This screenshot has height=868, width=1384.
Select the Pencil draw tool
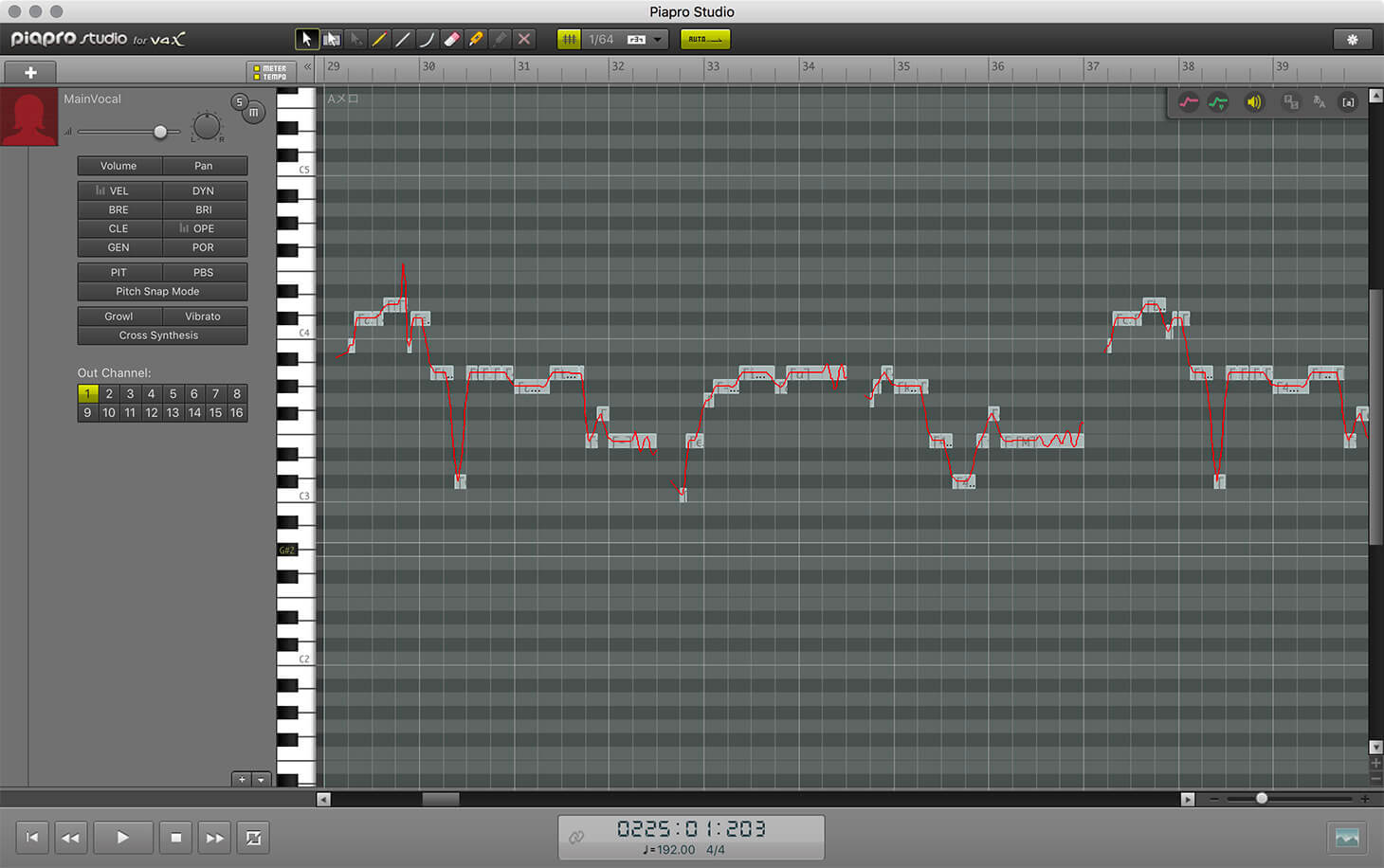[379, 39]
